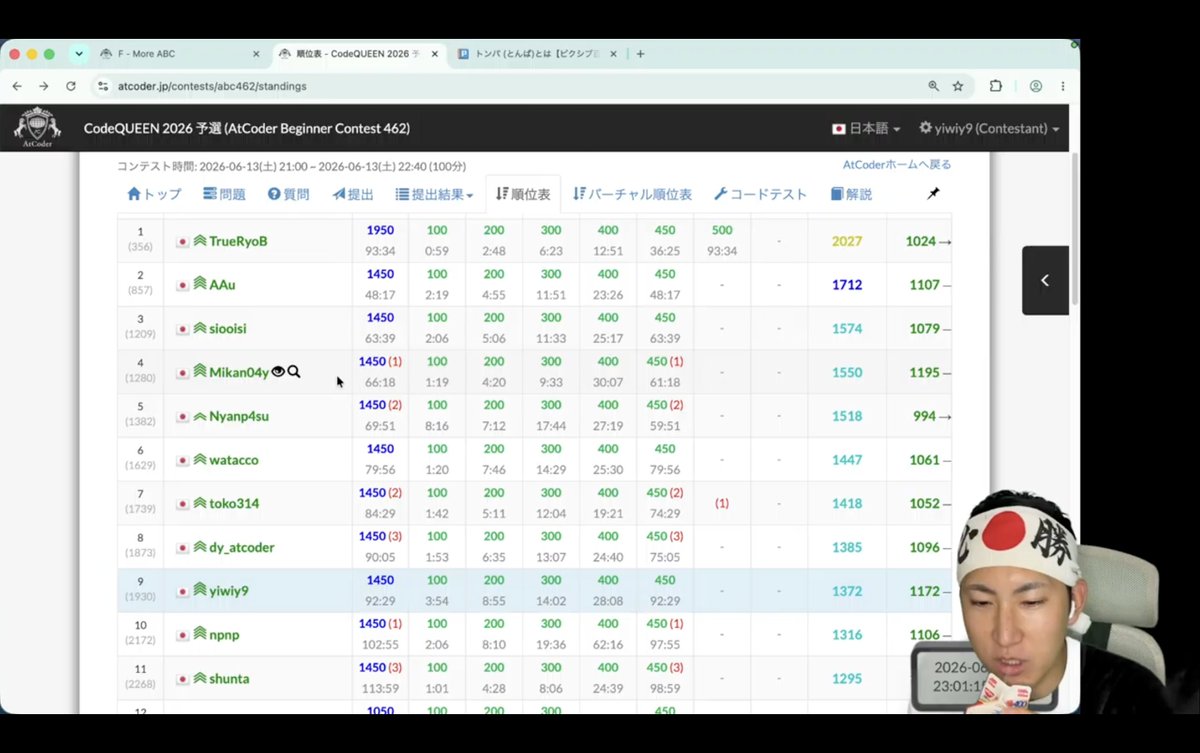Viewport: 1200px width, 753px height.
Task: Reload the AtCoder standings page
Action: point(70,86)
